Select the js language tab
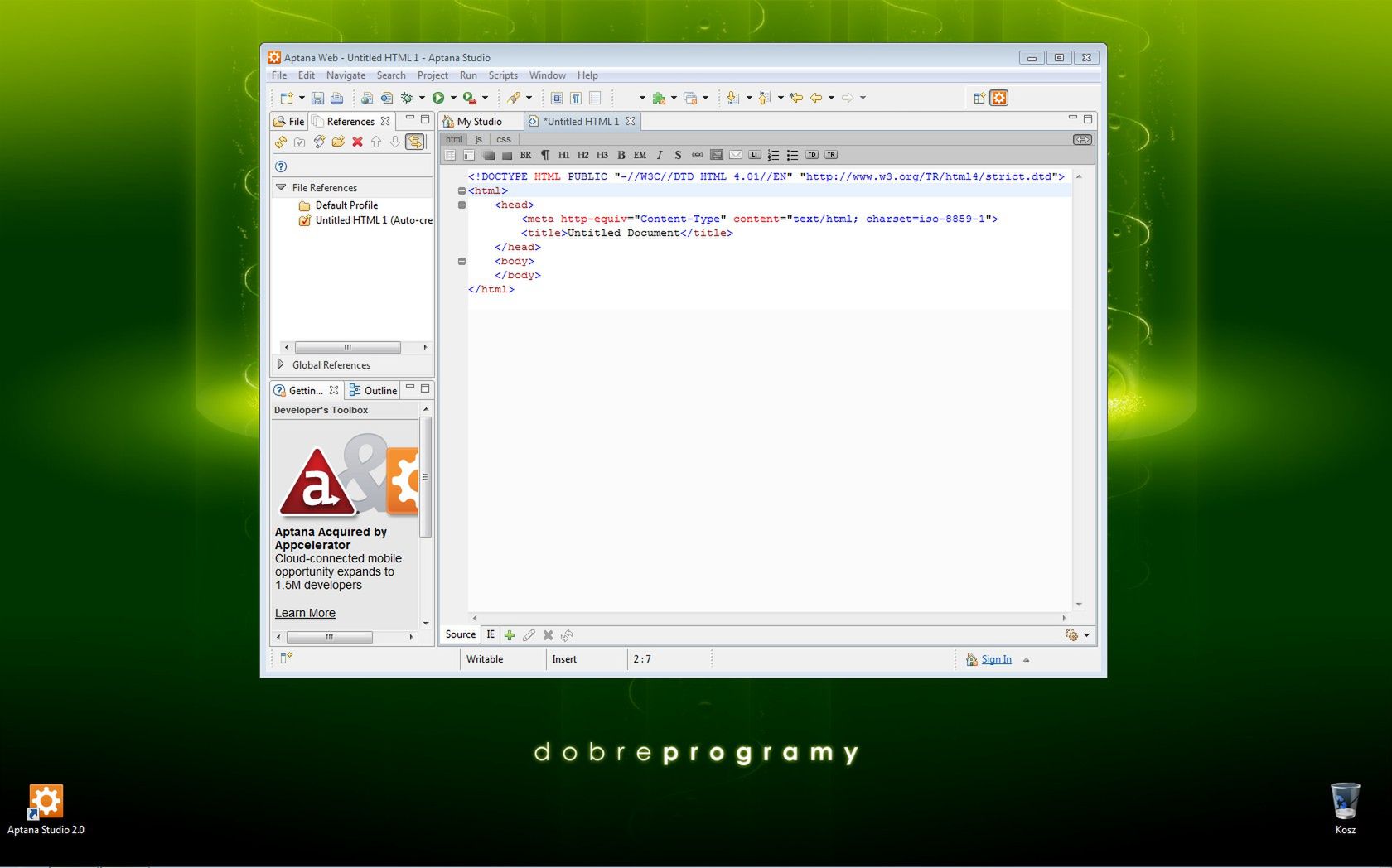Viewport: 1392px width, 868px height. [478, 139]
